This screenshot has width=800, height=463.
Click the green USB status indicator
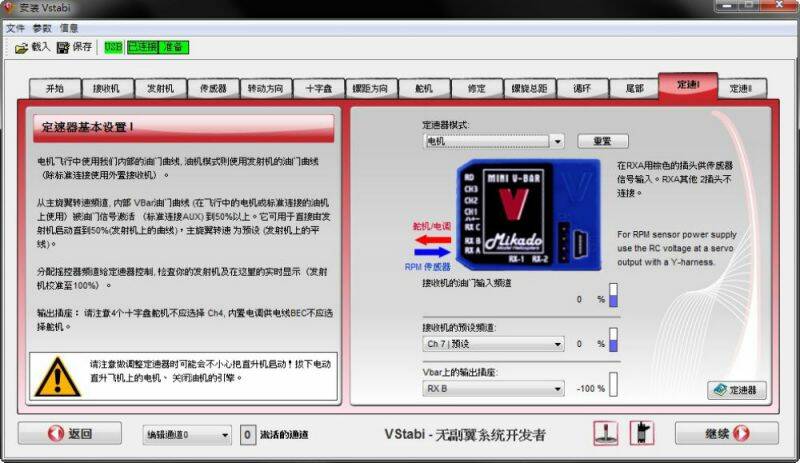pyautogui.click(x=113, y=47)
